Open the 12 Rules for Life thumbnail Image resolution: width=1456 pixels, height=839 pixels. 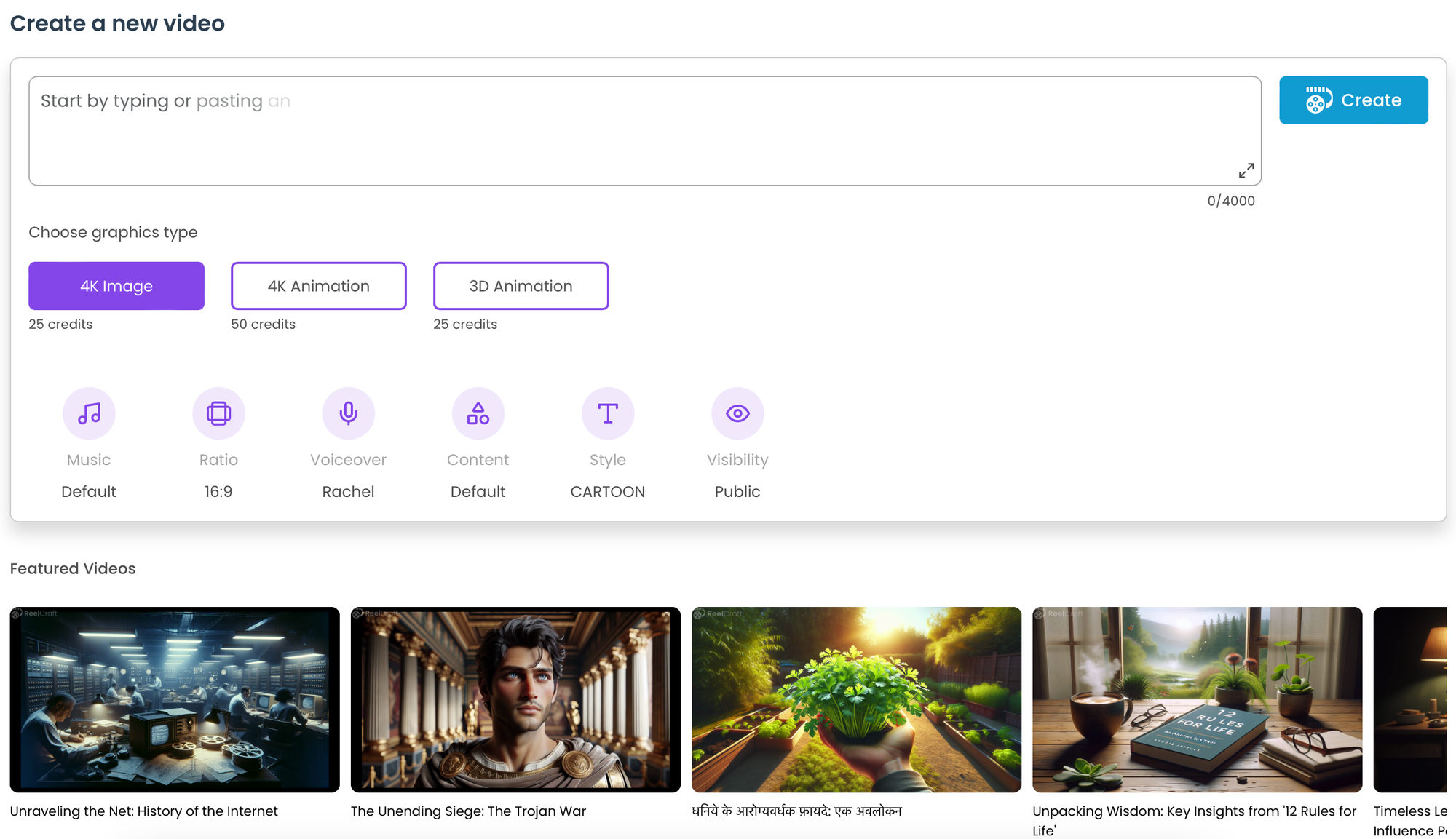[x=1197, y=699]
